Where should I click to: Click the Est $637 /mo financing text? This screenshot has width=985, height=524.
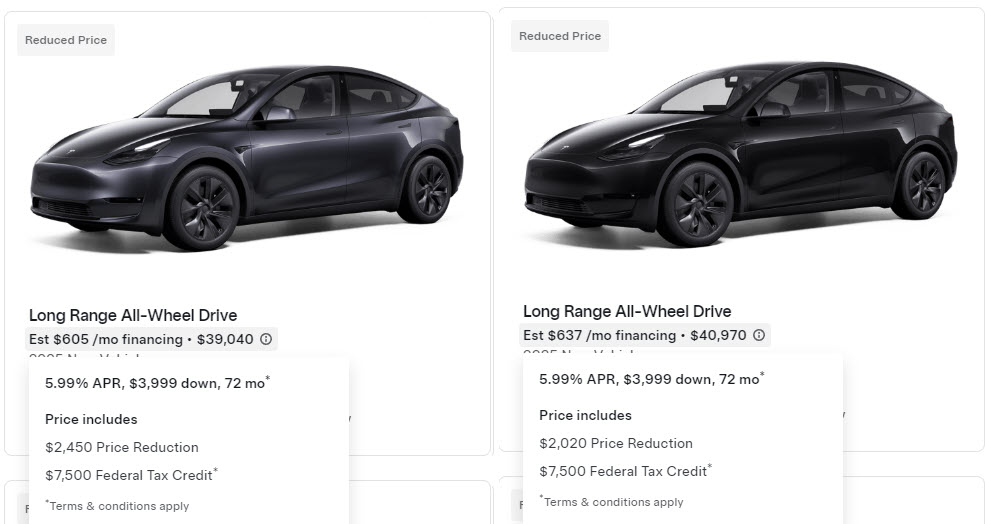[599, 336]
